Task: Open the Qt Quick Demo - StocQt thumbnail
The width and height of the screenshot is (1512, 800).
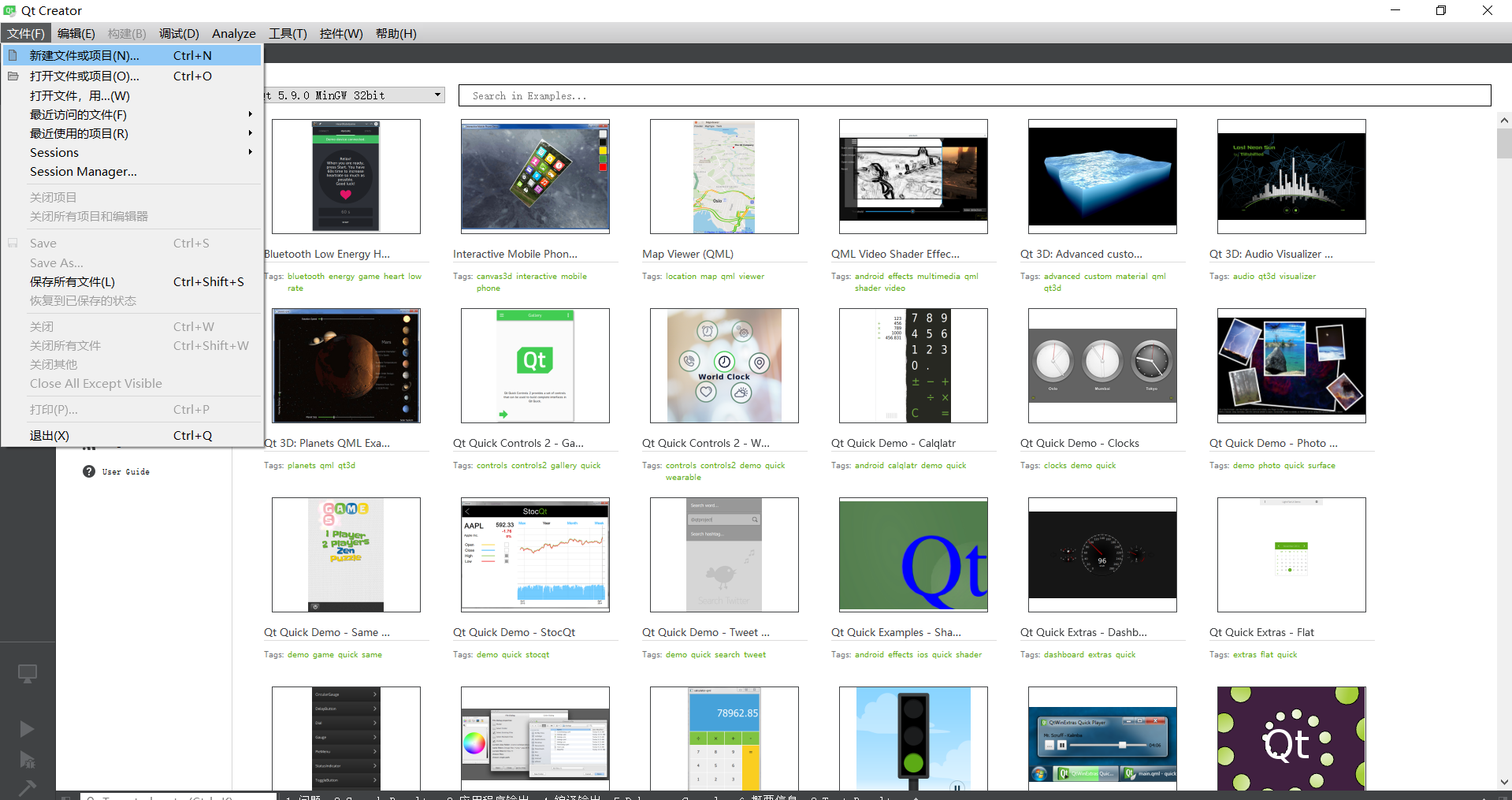Action: [535, 555]
